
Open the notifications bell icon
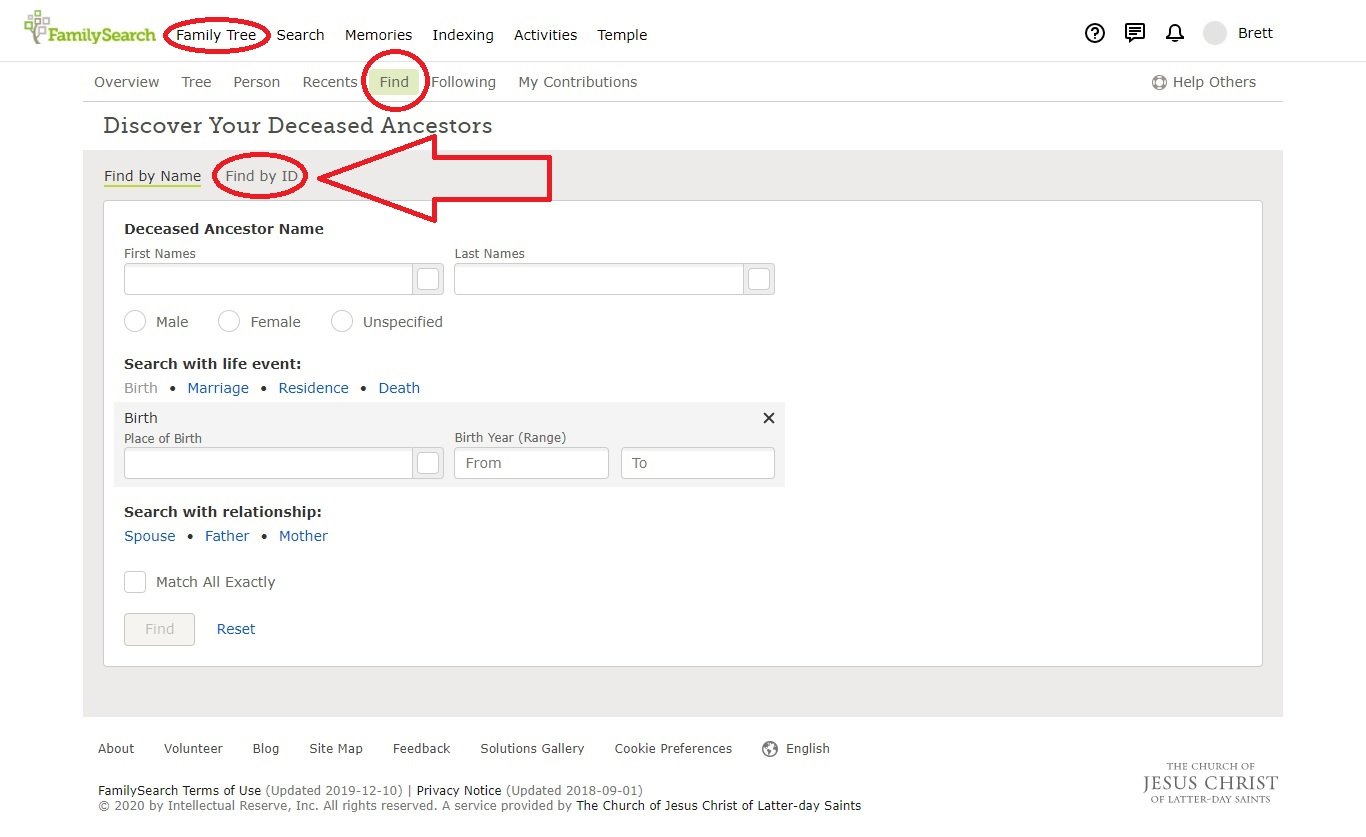[1174, 33]
